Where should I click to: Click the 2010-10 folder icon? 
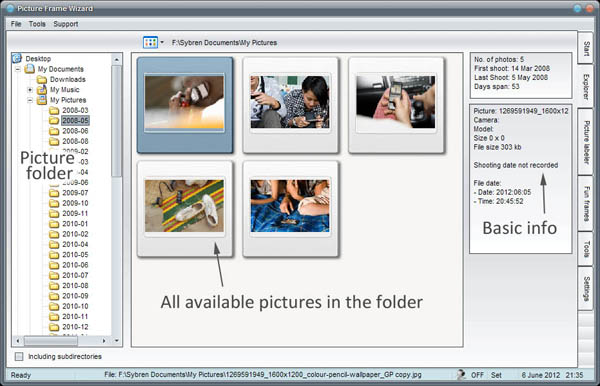(x=54, y=306)
